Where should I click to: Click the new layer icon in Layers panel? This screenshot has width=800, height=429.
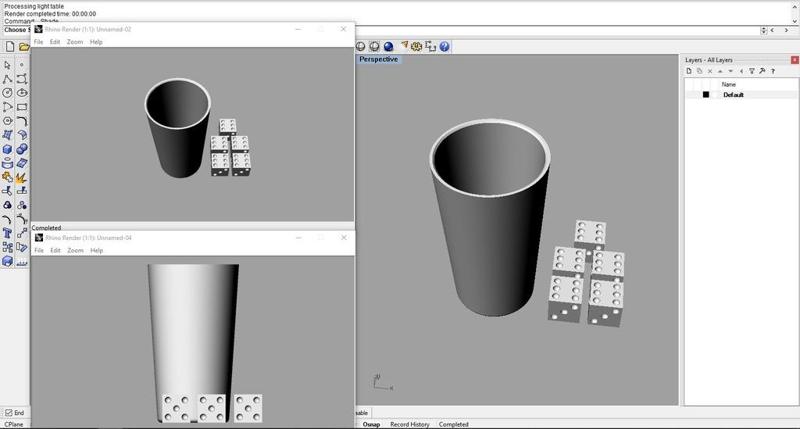[x=689, y=72]
